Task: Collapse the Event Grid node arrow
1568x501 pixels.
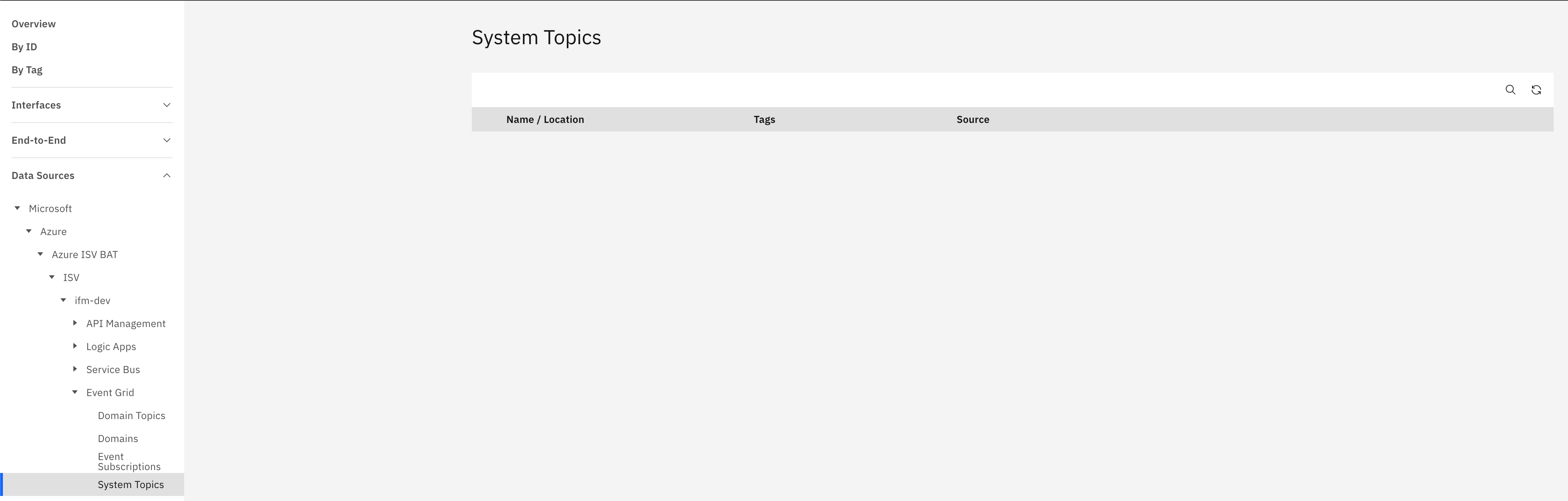Action: (75, 393)
